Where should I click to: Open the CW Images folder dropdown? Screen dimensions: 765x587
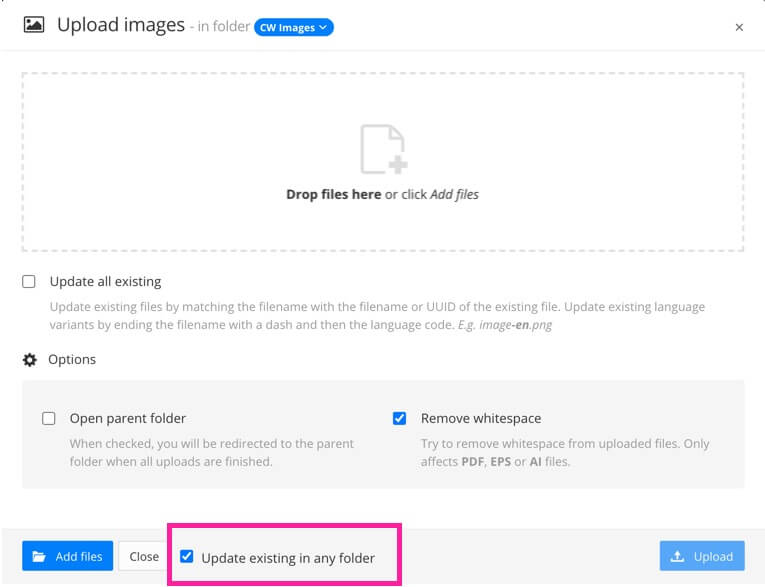pos(294,27)
